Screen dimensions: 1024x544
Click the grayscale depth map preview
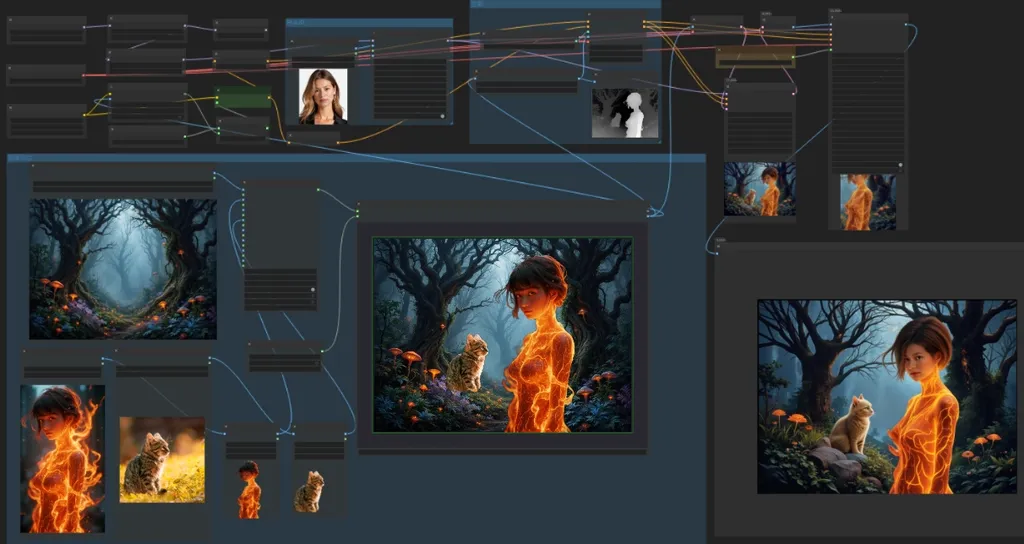click(x=625, y=113)
